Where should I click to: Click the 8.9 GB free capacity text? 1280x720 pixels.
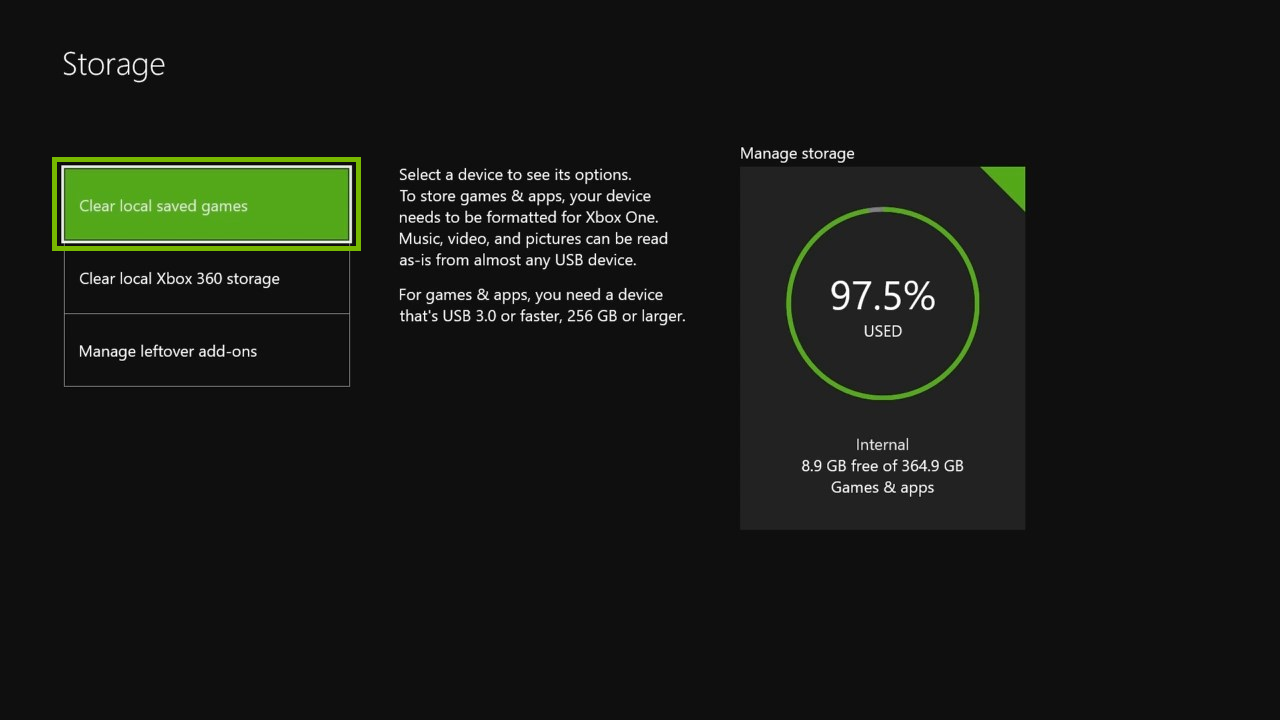point(882,465)
